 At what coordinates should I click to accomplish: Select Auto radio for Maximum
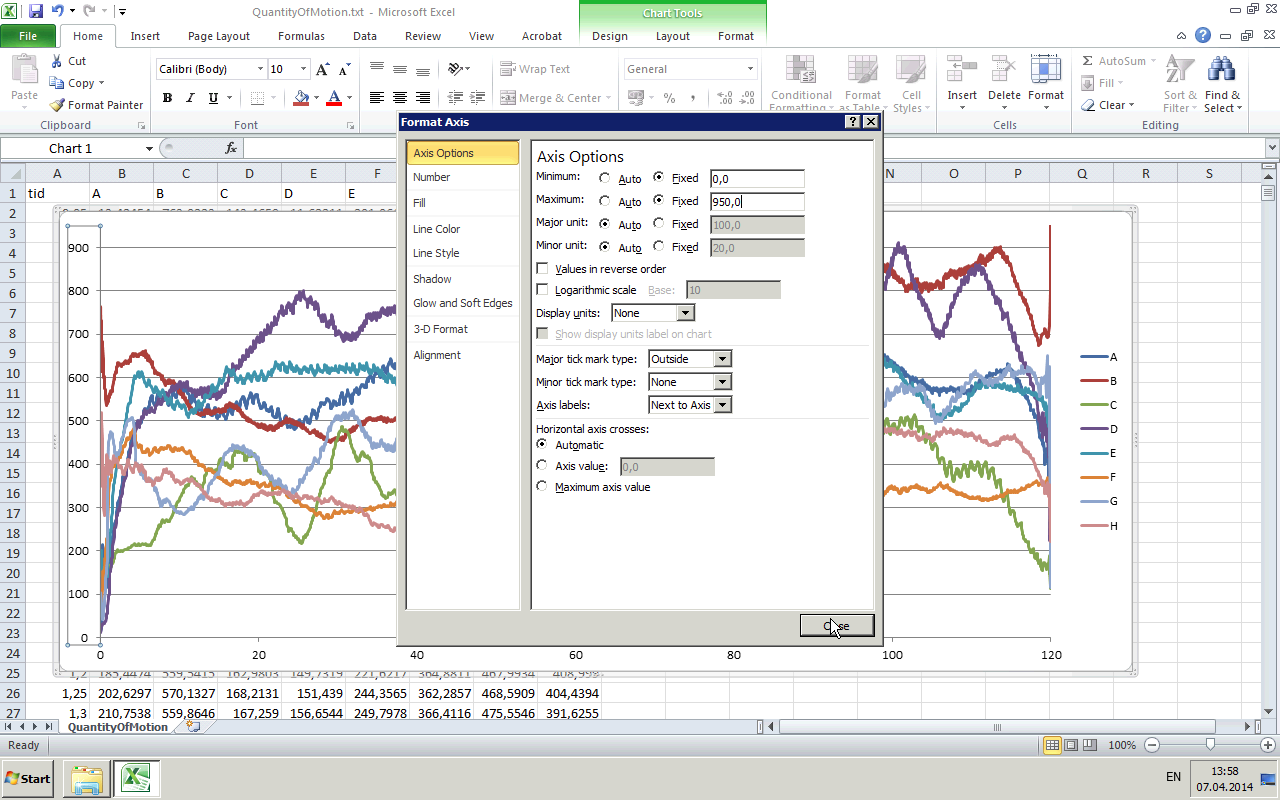604,201
